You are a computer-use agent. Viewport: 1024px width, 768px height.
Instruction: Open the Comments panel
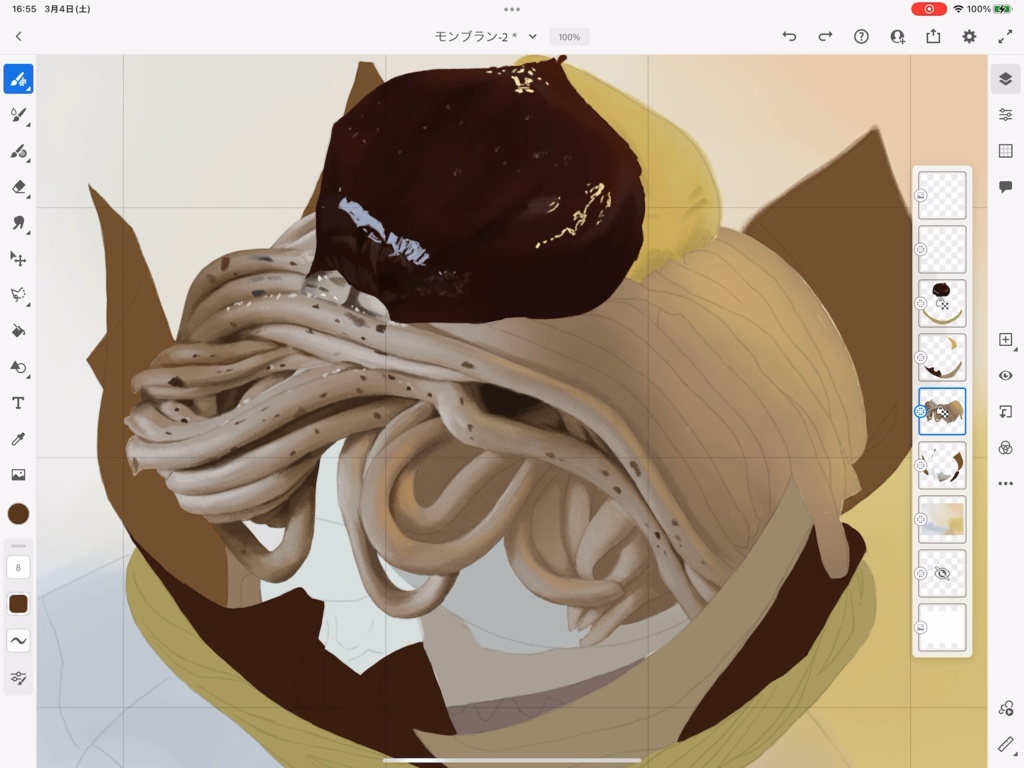[x=1006, y=187]
